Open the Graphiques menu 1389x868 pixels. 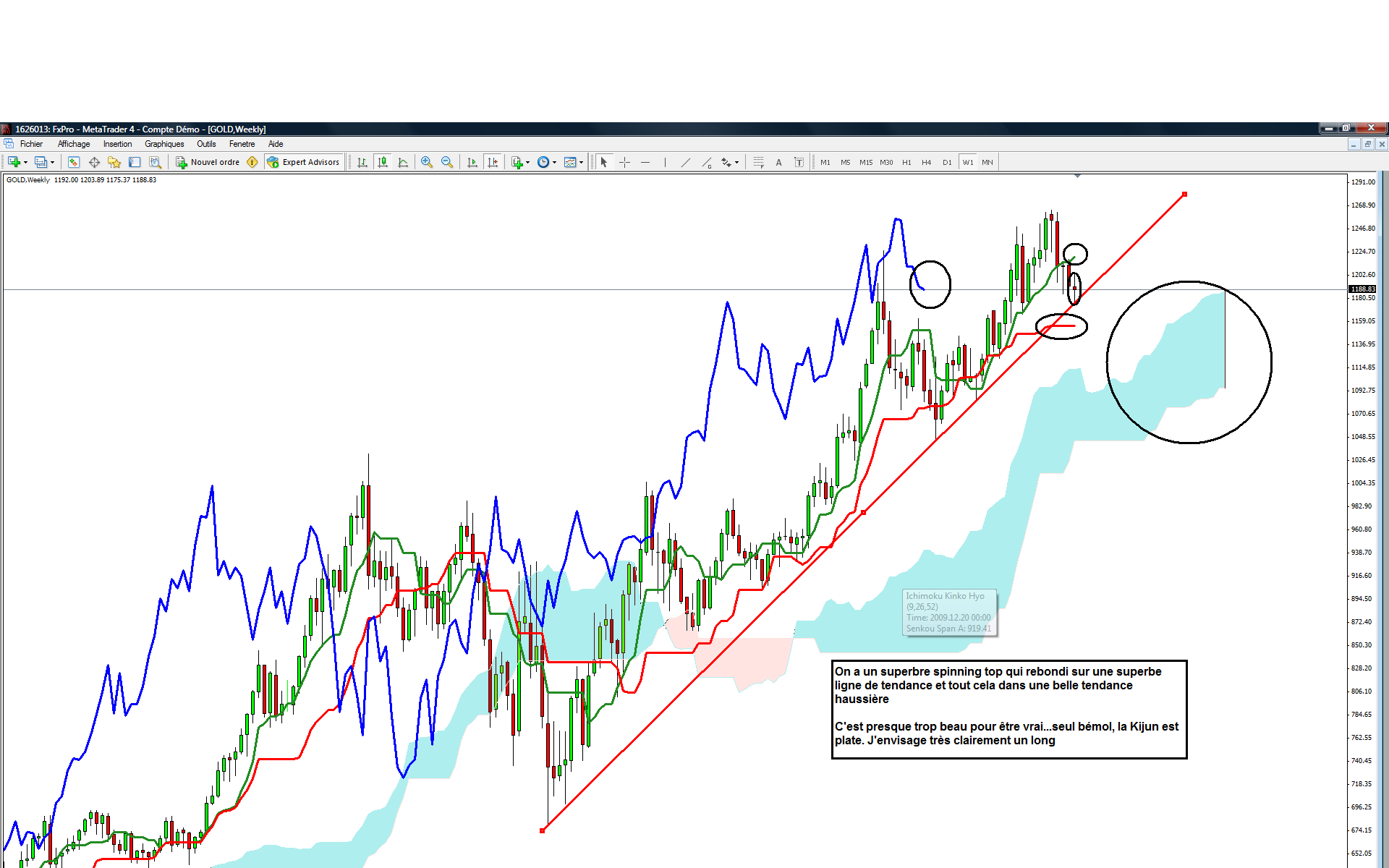[x=164, y=144]
